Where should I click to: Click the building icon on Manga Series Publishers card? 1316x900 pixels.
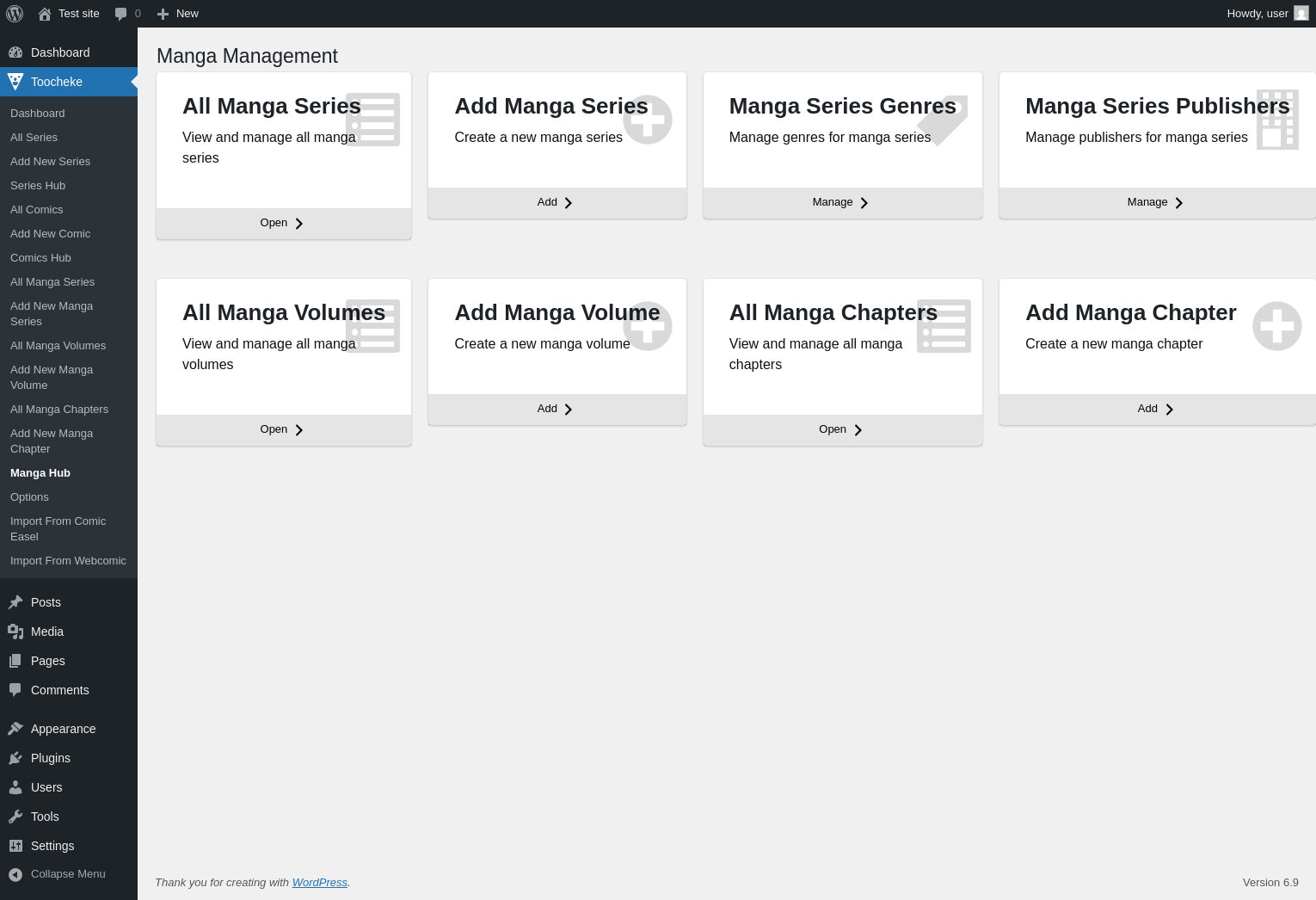click(x=1276, y=120)
